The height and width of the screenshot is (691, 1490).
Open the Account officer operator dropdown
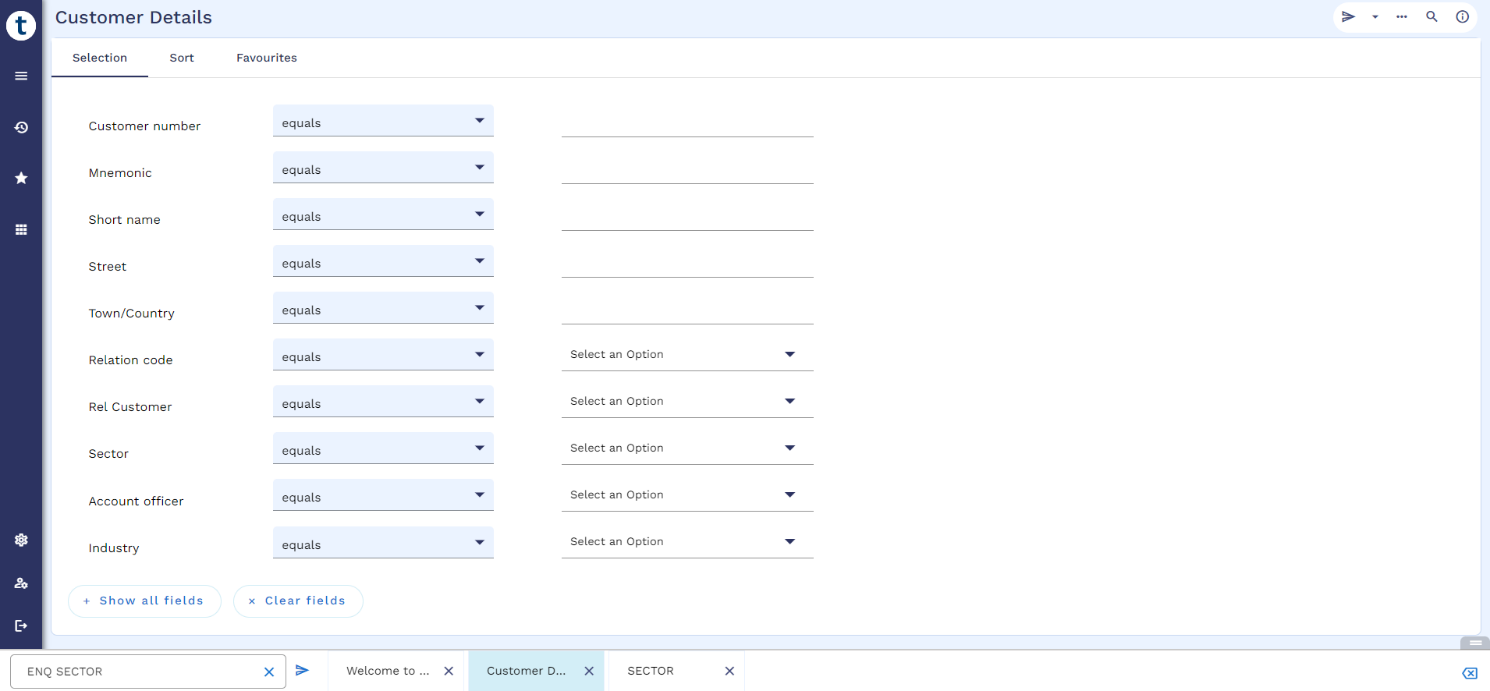click(383, 496)
